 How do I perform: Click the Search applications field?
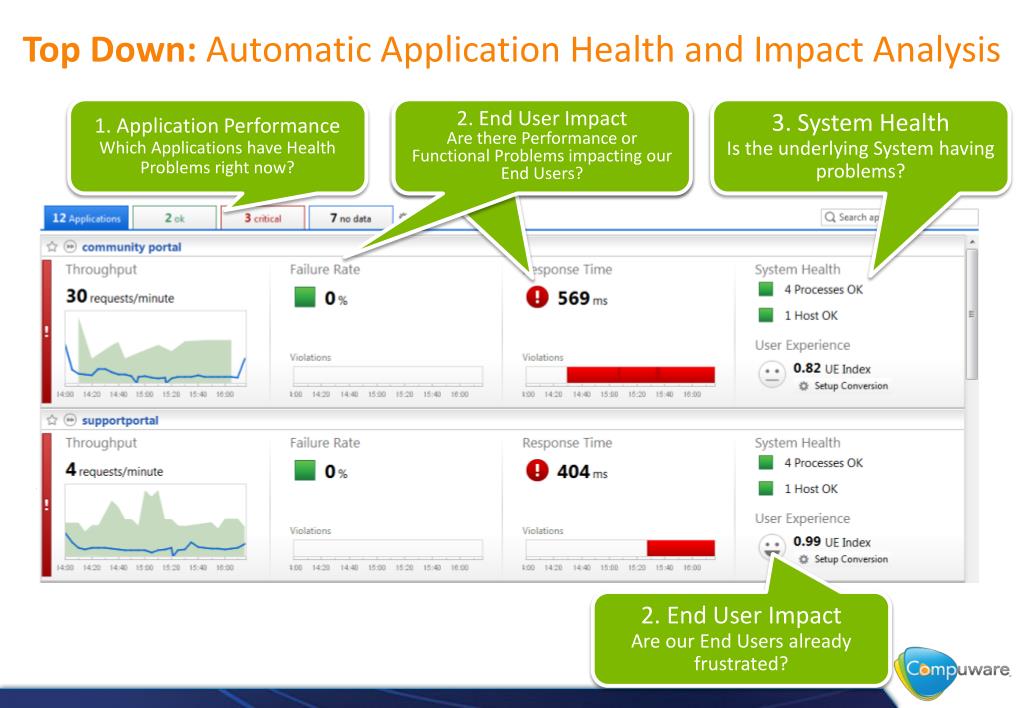pyautogui.click(x=899, y=217)
